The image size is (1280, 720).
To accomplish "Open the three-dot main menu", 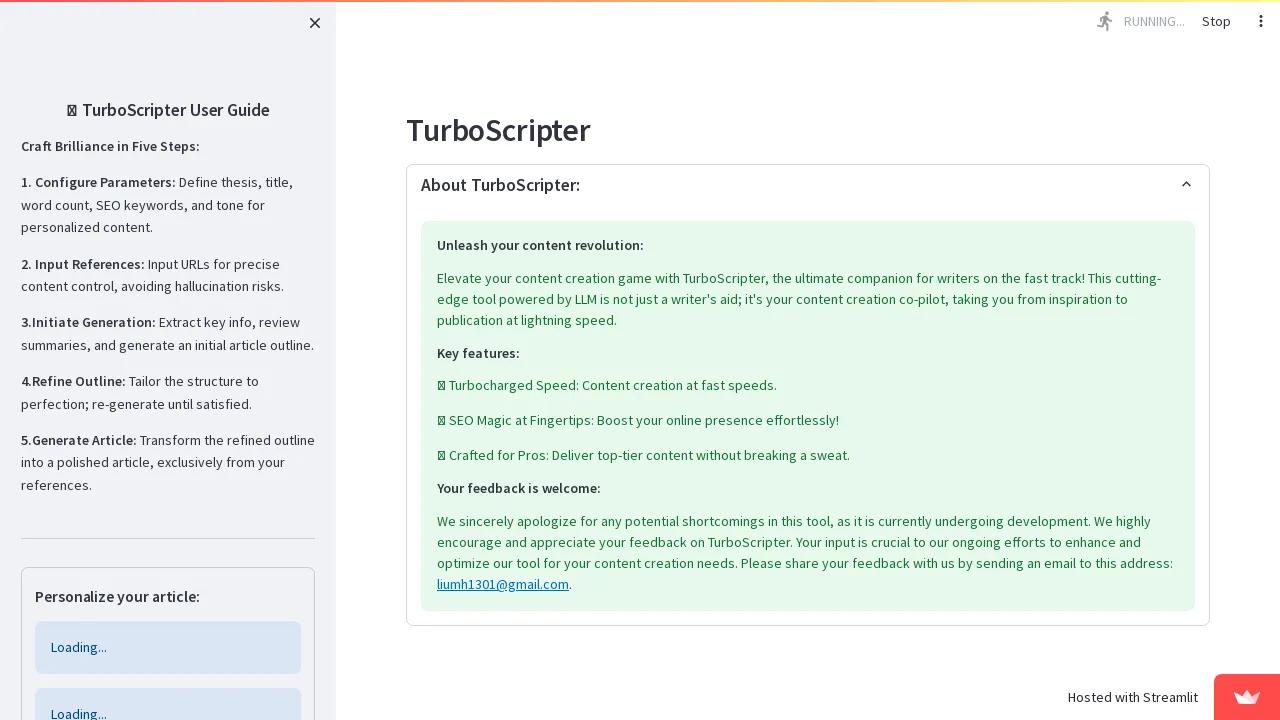I will point(1260,21).
